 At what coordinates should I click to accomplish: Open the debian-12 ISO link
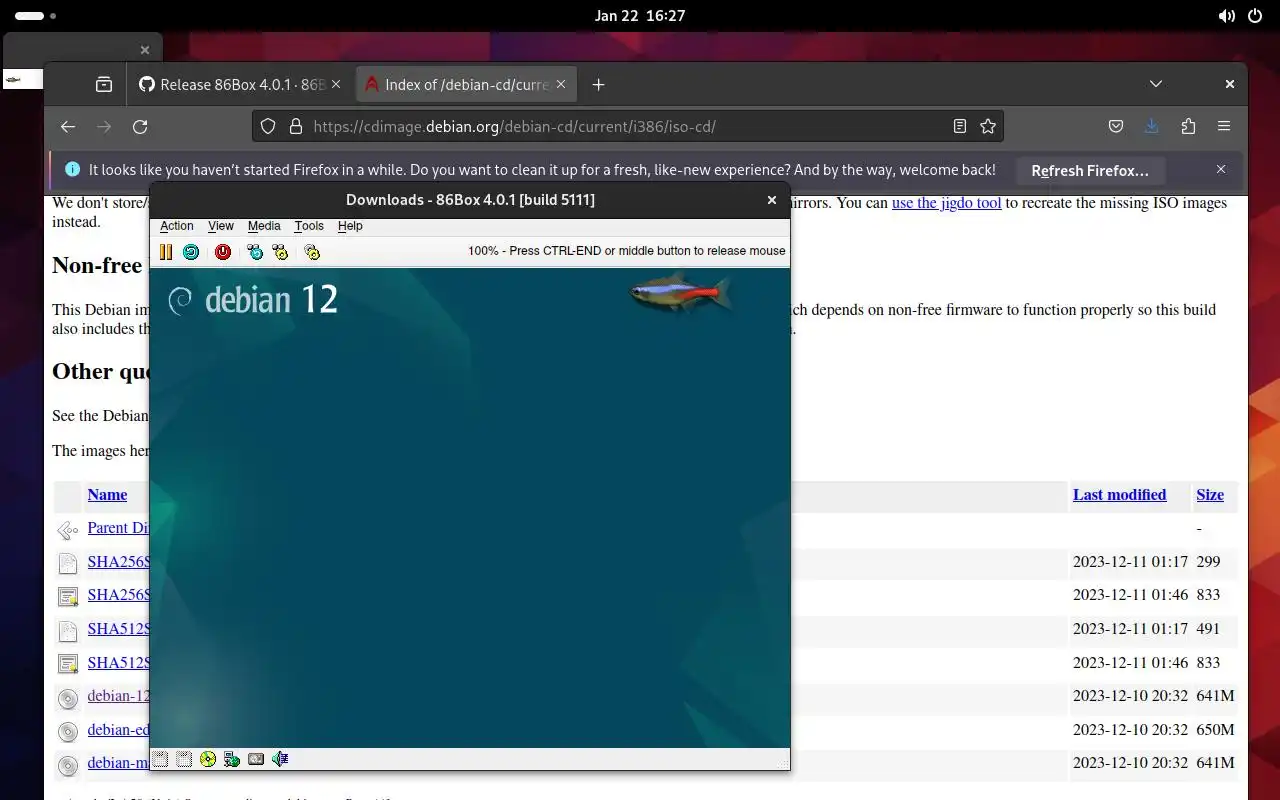point(118,696)
